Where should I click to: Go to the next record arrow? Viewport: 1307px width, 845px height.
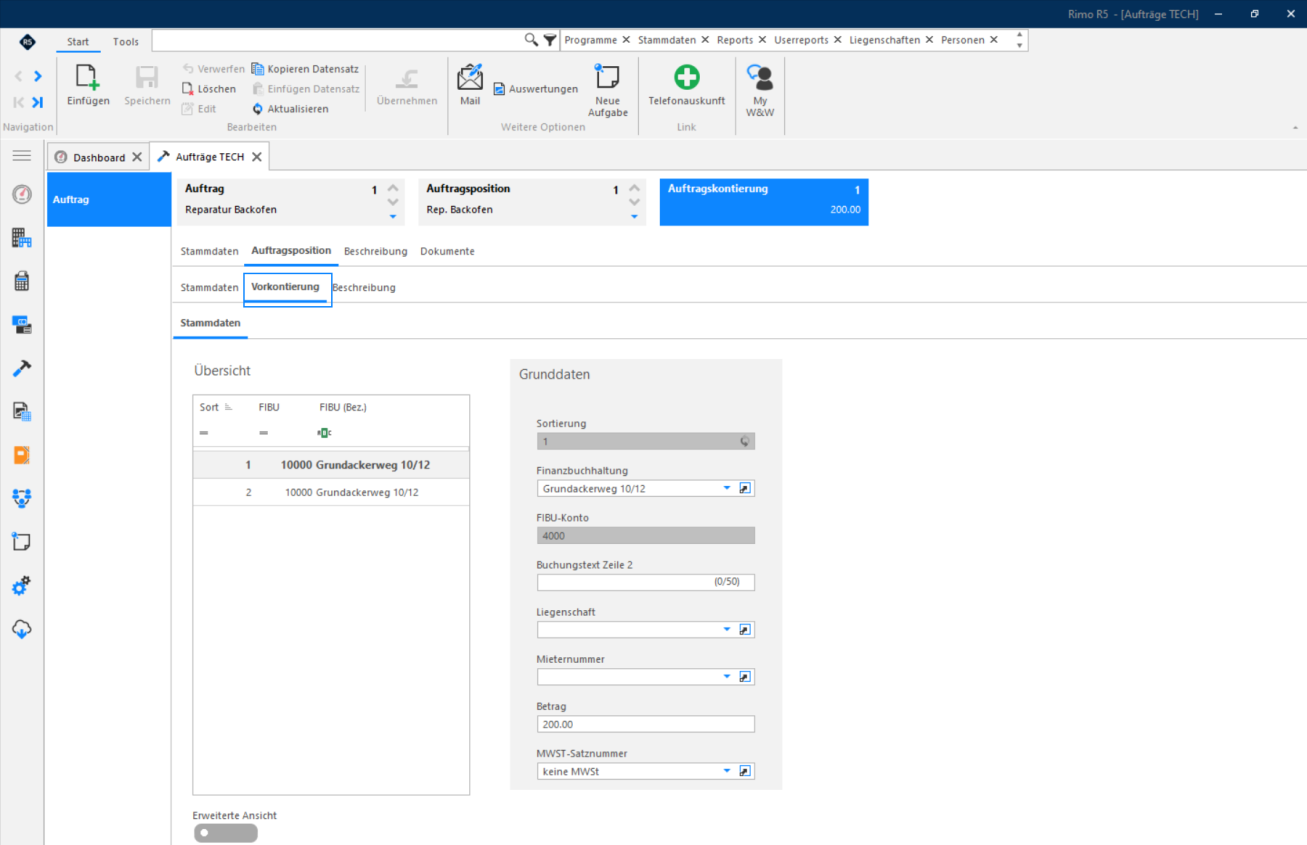click(x=38, y=76)
